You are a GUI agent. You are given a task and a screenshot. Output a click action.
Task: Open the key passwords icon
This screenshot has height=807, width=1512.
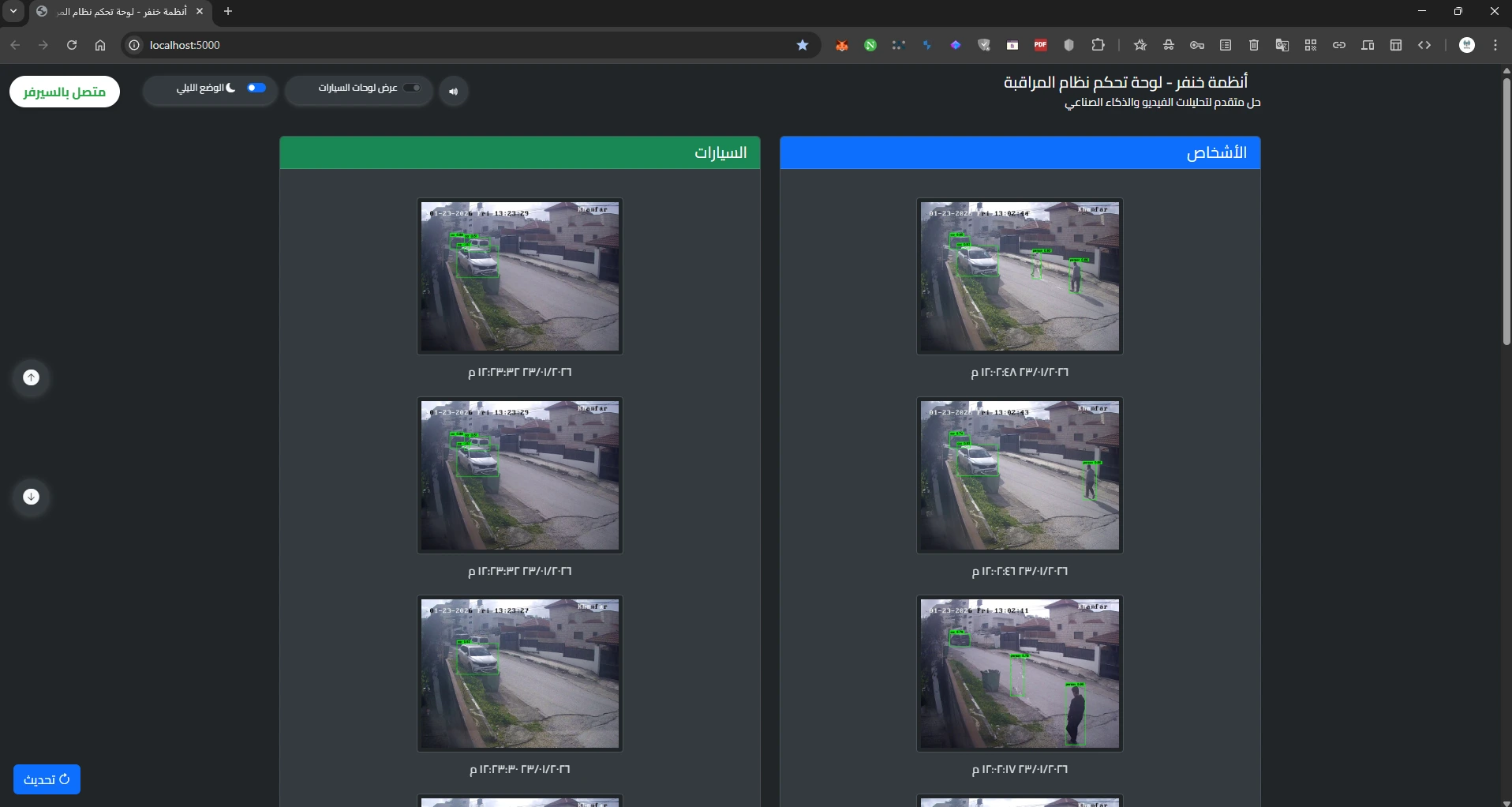(x=1197, y=46)
